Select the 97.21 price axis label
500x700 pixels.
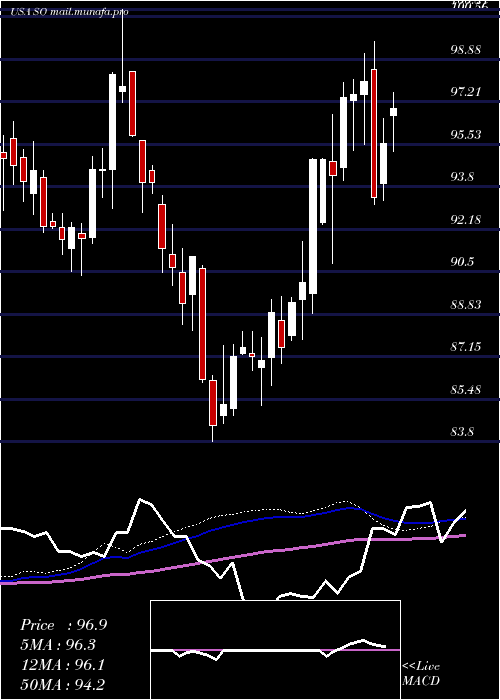tap(465, 92)
